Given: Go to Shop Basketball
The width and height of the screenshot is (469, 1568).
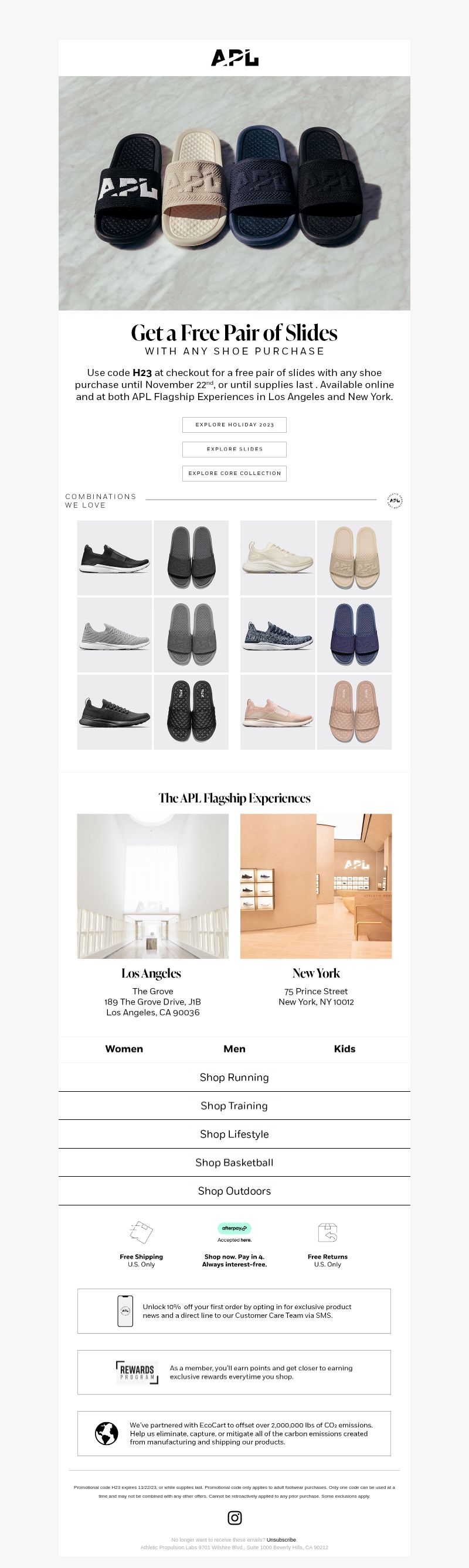Looking at the screenshot, I should click(235, 1163).
